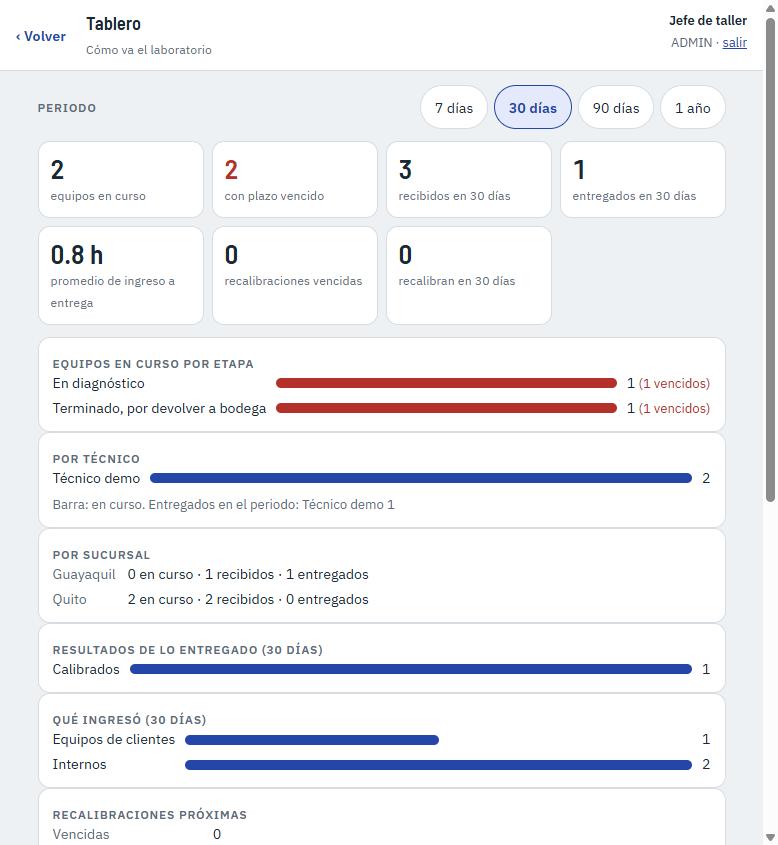Click the 'Internos' label
The height and width of the screenshot is (845, 778).
click(x=80, y=764)
